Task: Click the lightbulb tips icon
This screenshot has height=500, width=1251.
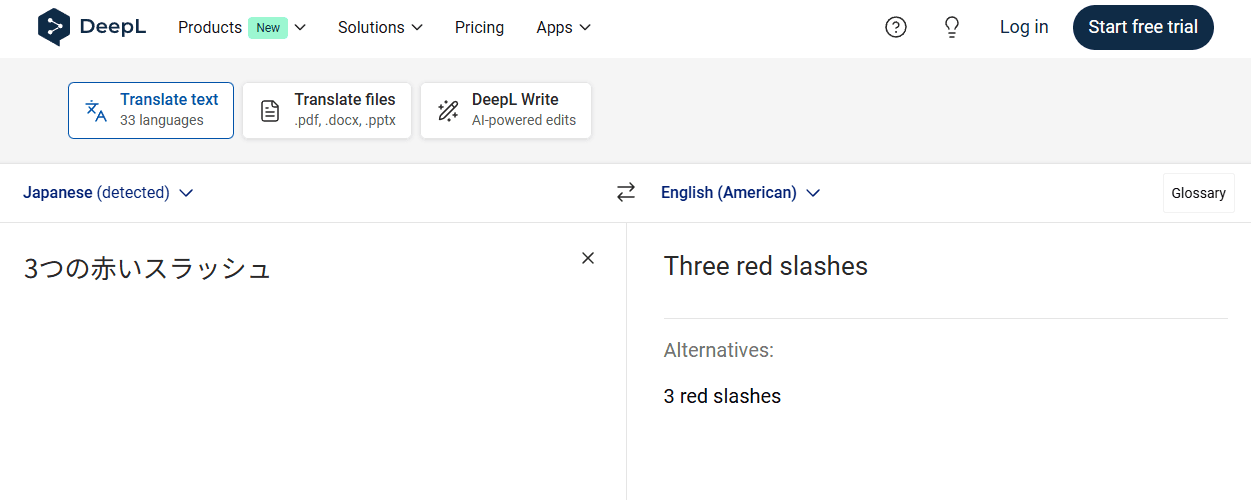Action: click(952, 27)
